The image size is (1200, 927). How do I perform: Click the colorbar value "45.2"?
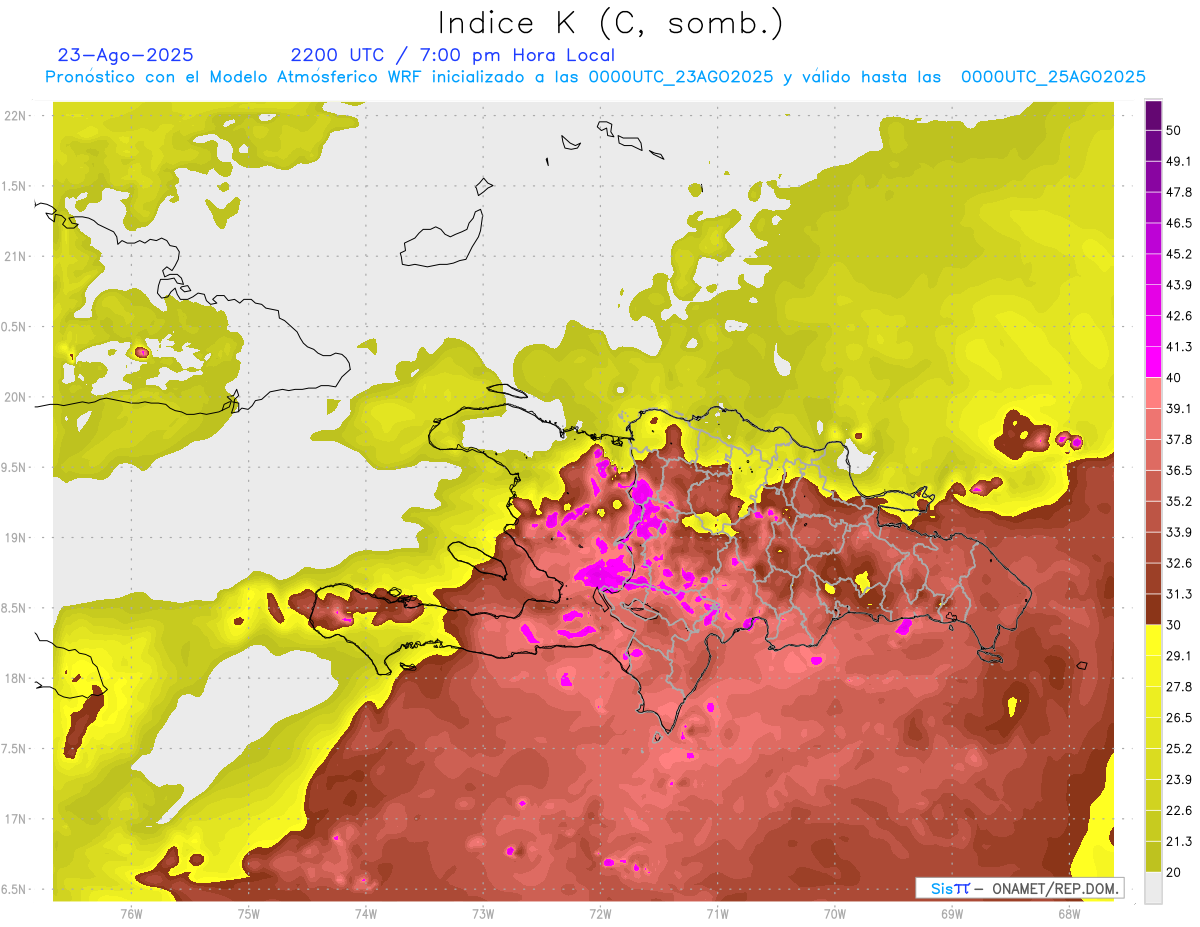click(x=1179, y=254)
